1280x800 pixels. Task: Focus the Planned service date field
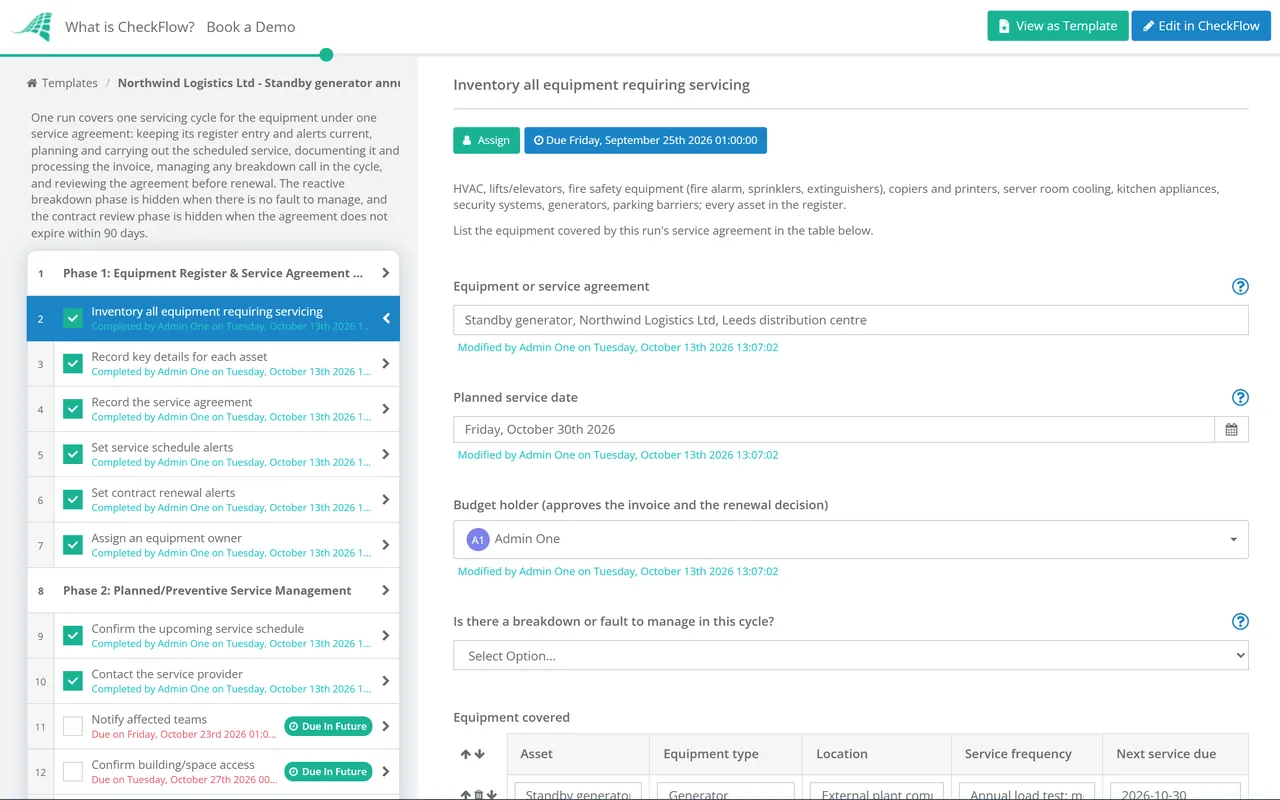pos(834,429)
